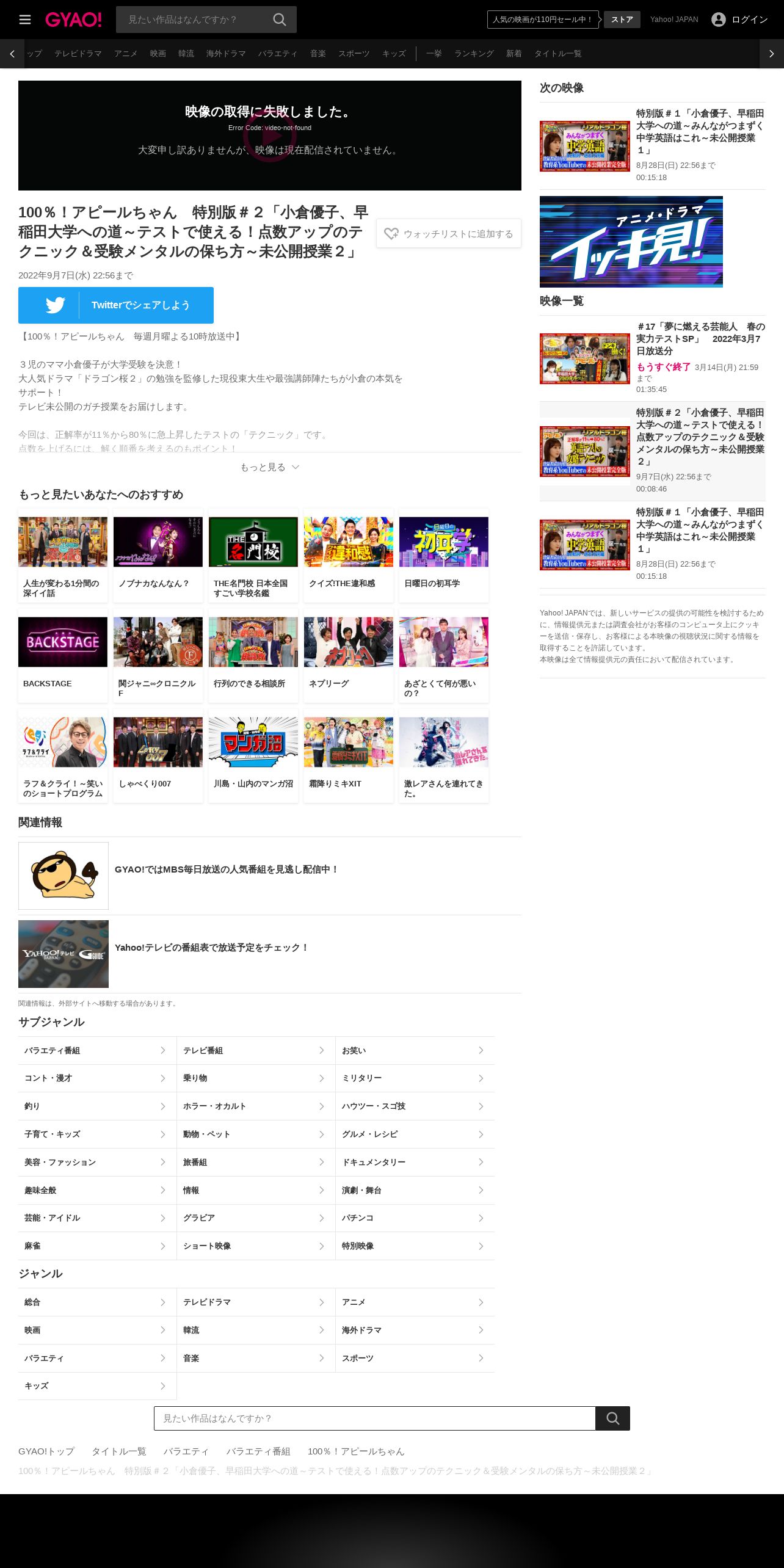Viewport: 784px width, 1568px height.
Task: Select 映画 in top navigation
Action: 158,54
